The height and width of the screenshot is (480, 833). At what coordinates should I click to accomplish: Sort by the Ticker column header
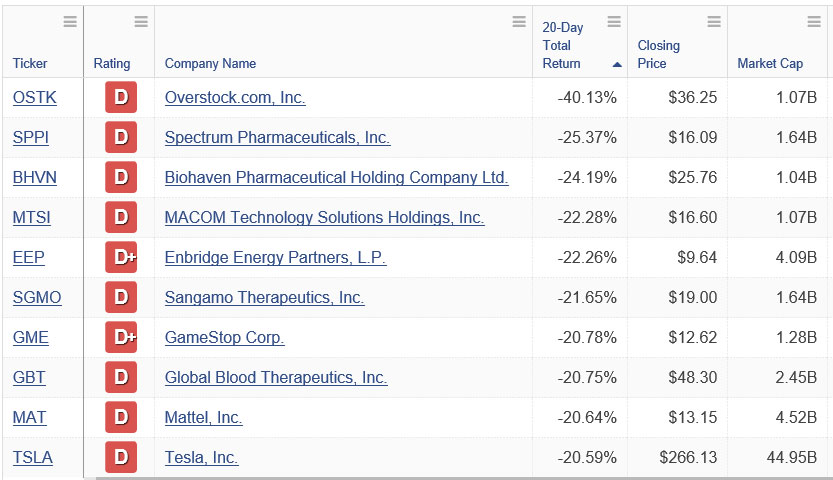[30, 63]
